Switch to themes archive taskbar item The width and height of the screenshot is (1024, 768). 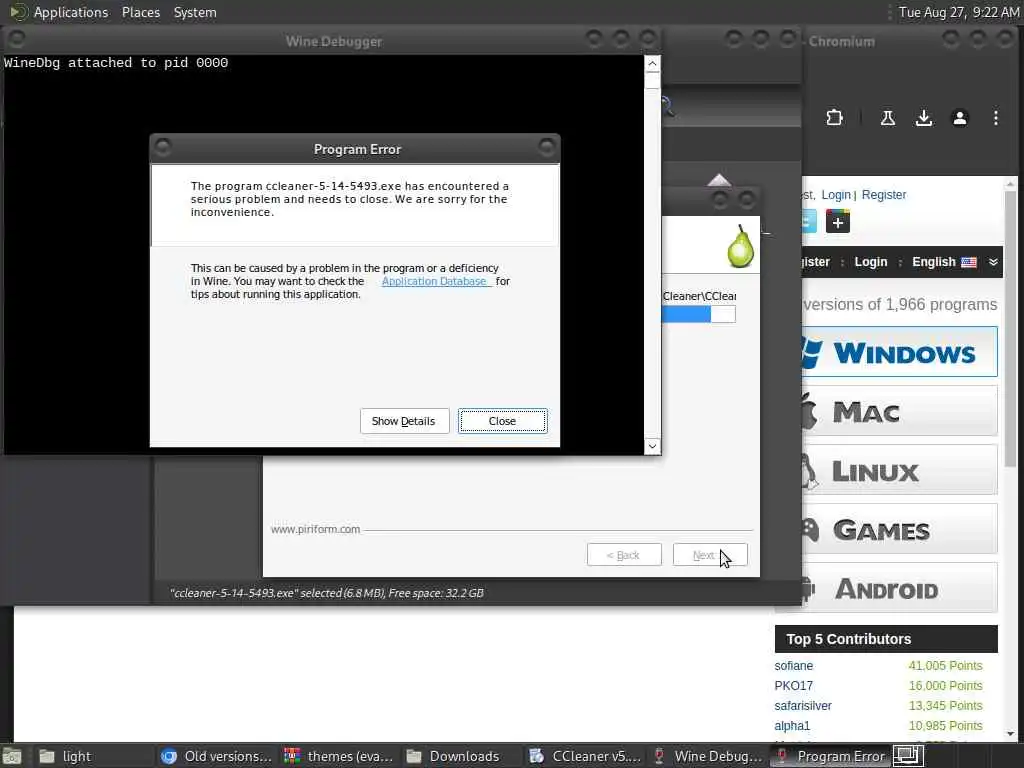pos(338,756)
